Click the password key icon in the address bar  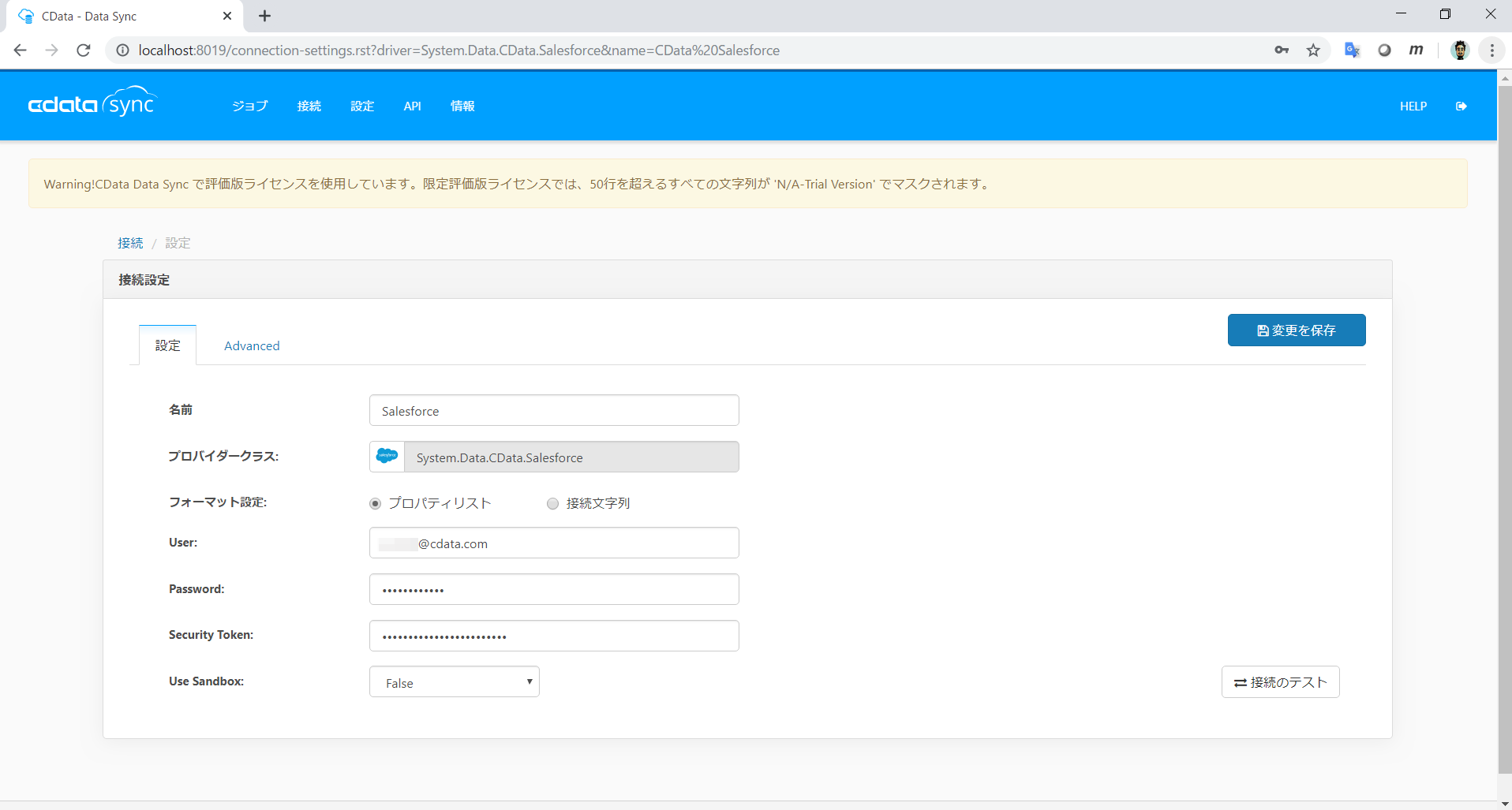pyautogui.click(x=1282, y=50)
